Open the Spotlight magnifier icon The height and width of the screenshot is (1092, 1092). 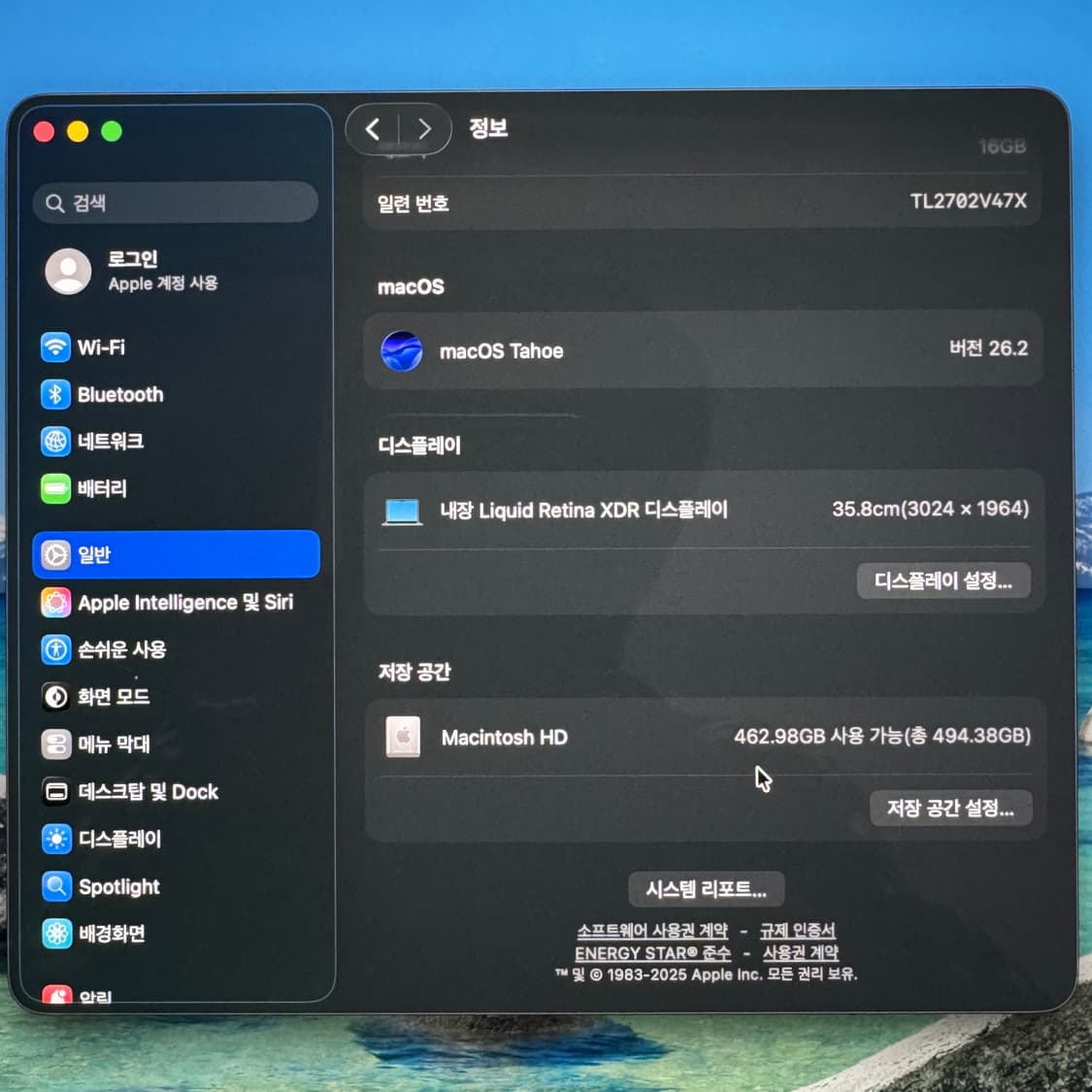[56, 886]
